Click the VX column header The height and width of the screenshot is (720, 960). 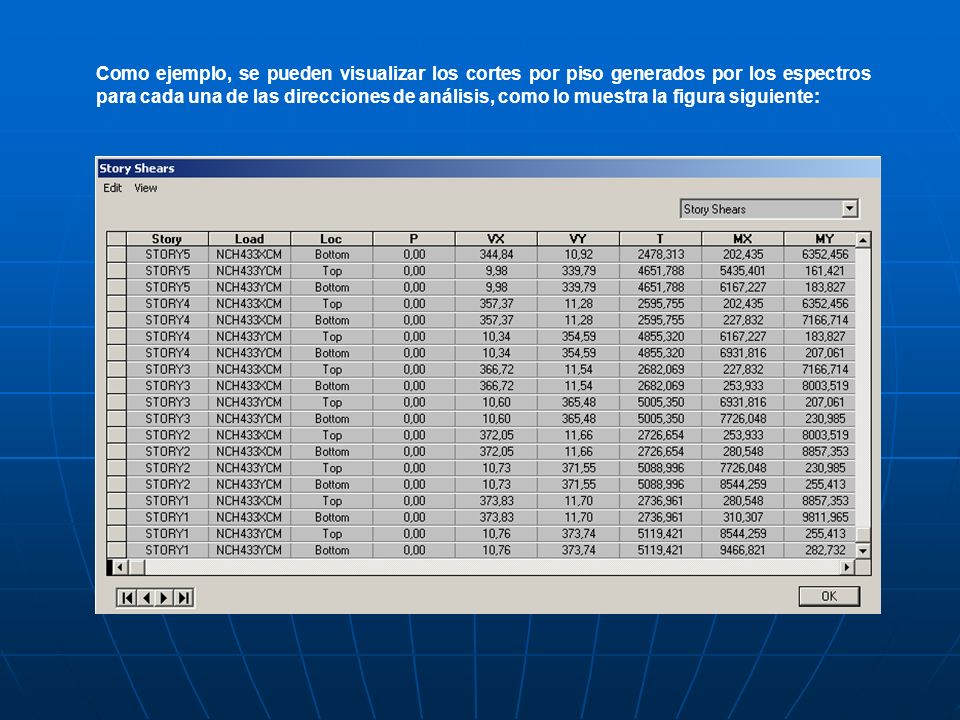tap(496, 239)
